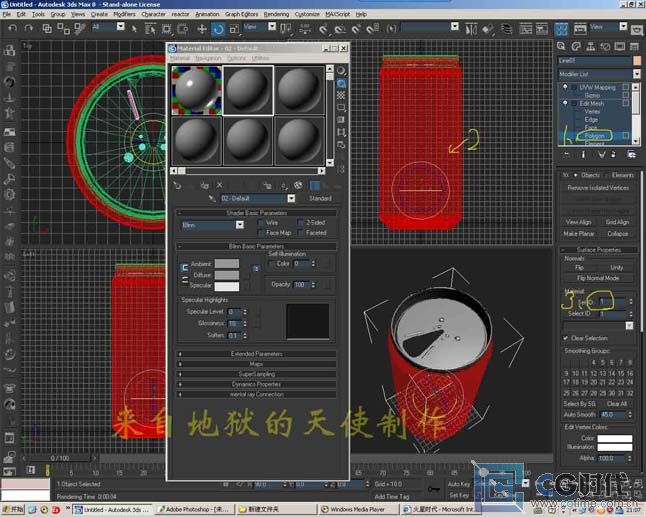Click the Diffuse color swatch
This screenshot has height=517, width=646.
(227, 275)
